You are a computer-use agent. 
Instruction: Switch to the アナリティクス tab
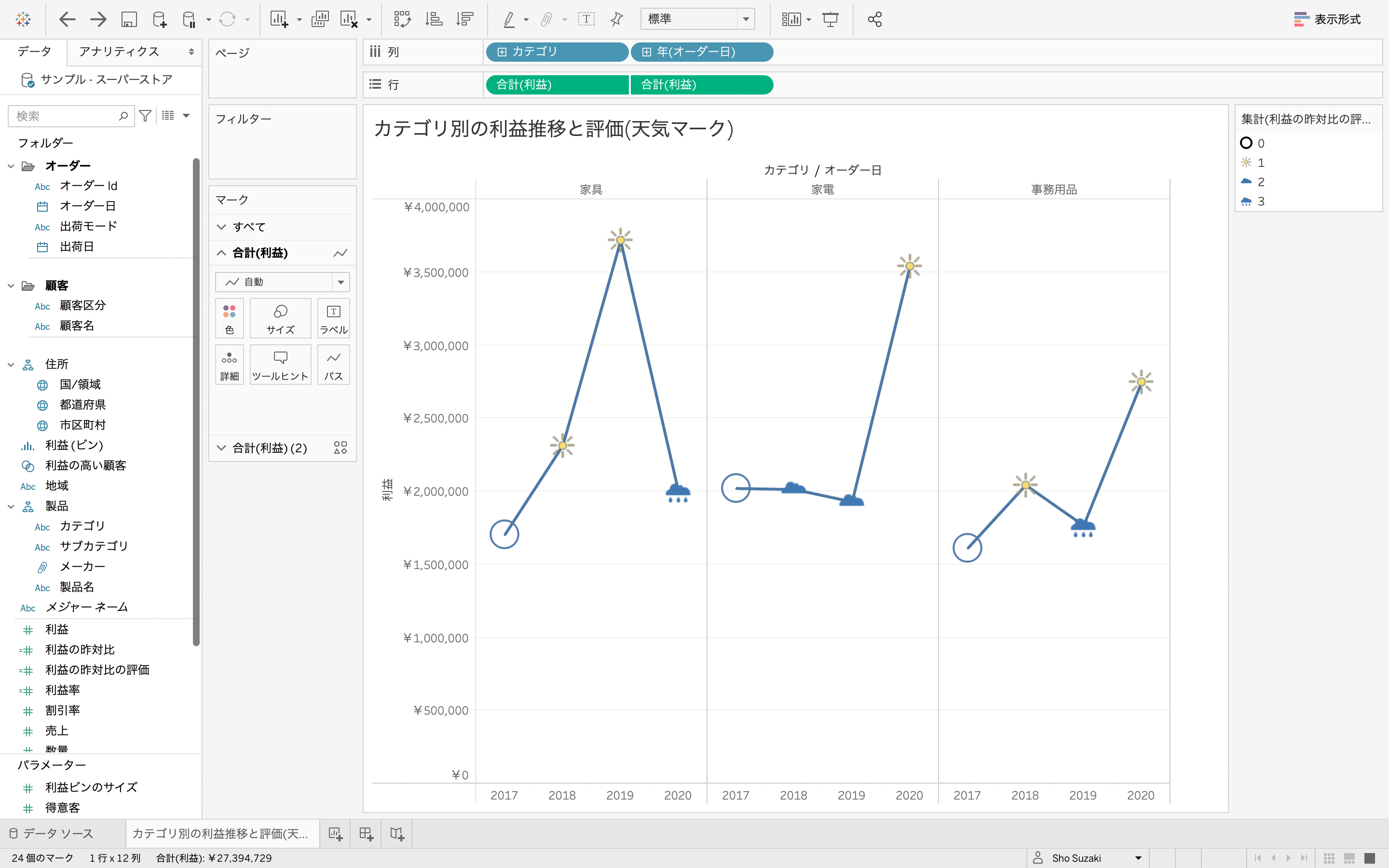tap(120, 52)
